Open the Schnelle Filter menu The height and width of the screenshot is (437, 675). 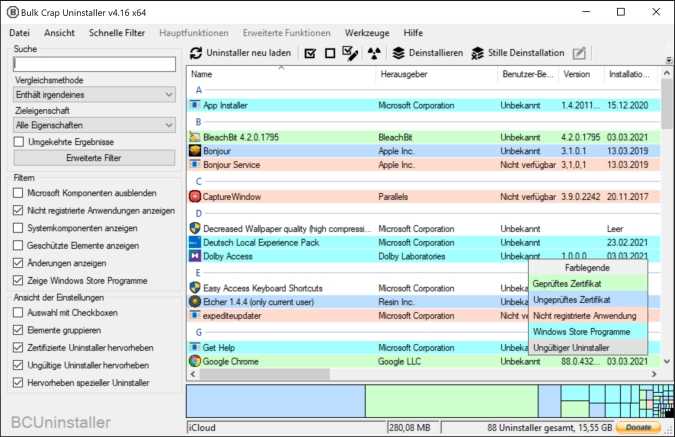tap(117, 33)
